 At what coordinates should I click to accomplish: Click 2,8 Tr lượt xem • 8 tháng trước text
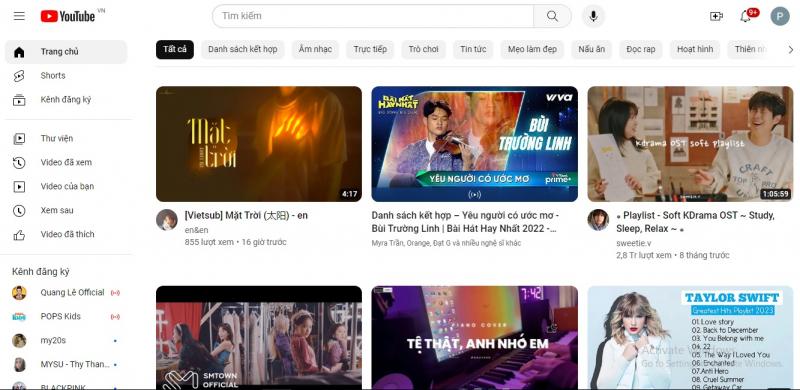[673, 255]
